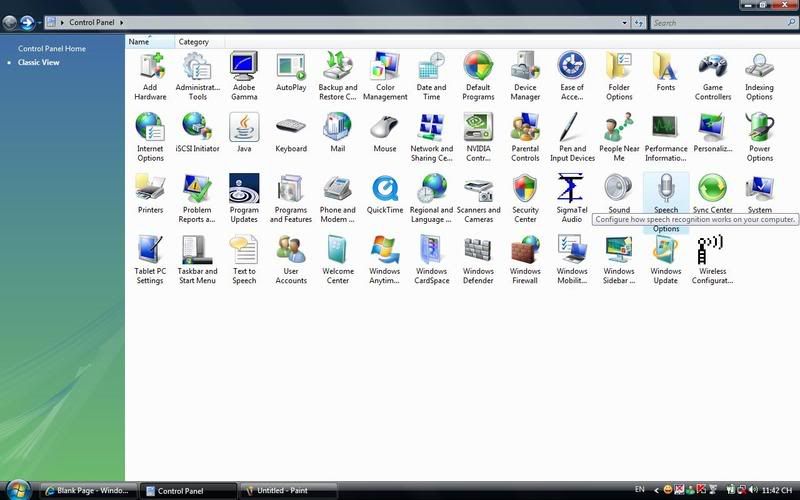800x500 pixels.
Task: Open Phone and Modem Options
Action: pyautogui.click(x=338, y=198)
